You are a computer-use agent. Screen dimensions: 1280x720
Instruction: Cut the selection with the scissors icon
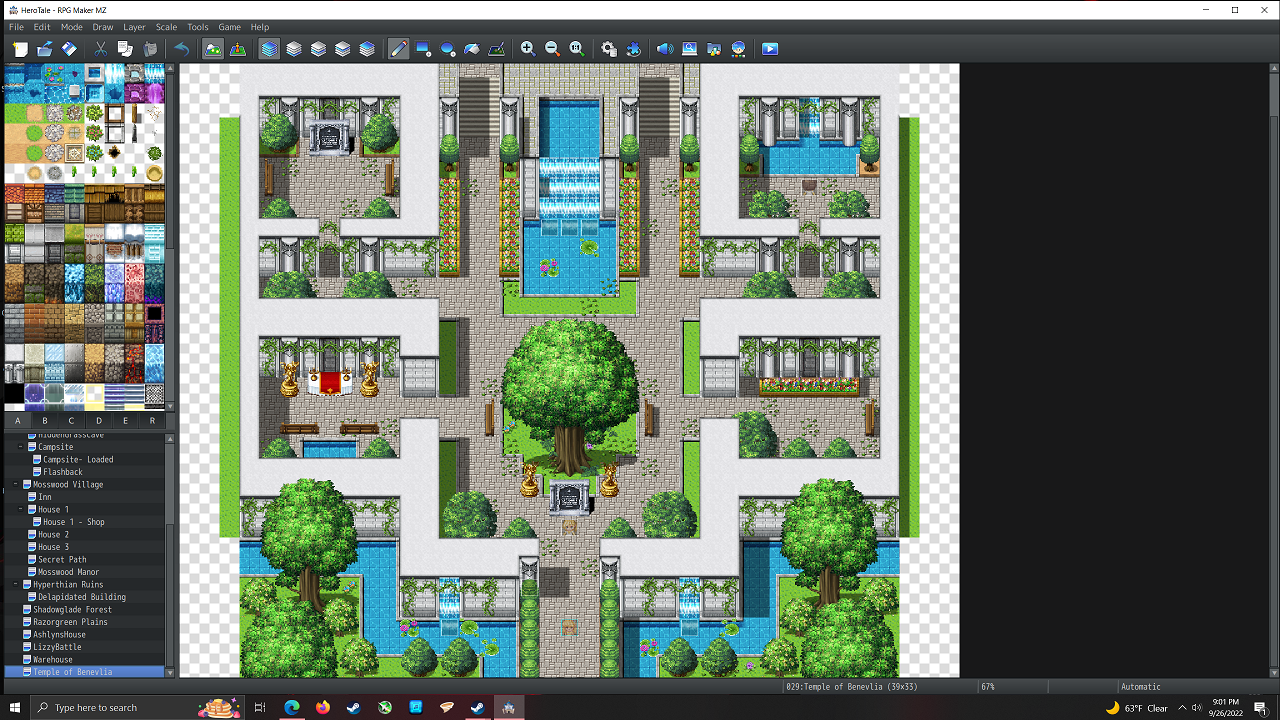[101, 49]
